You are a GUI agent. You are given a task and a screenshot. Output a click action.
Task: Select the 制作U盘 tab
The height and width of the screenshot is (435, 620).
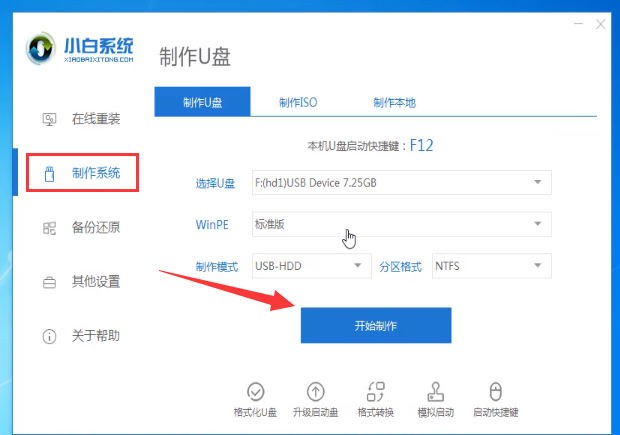(x=202, y=102)
